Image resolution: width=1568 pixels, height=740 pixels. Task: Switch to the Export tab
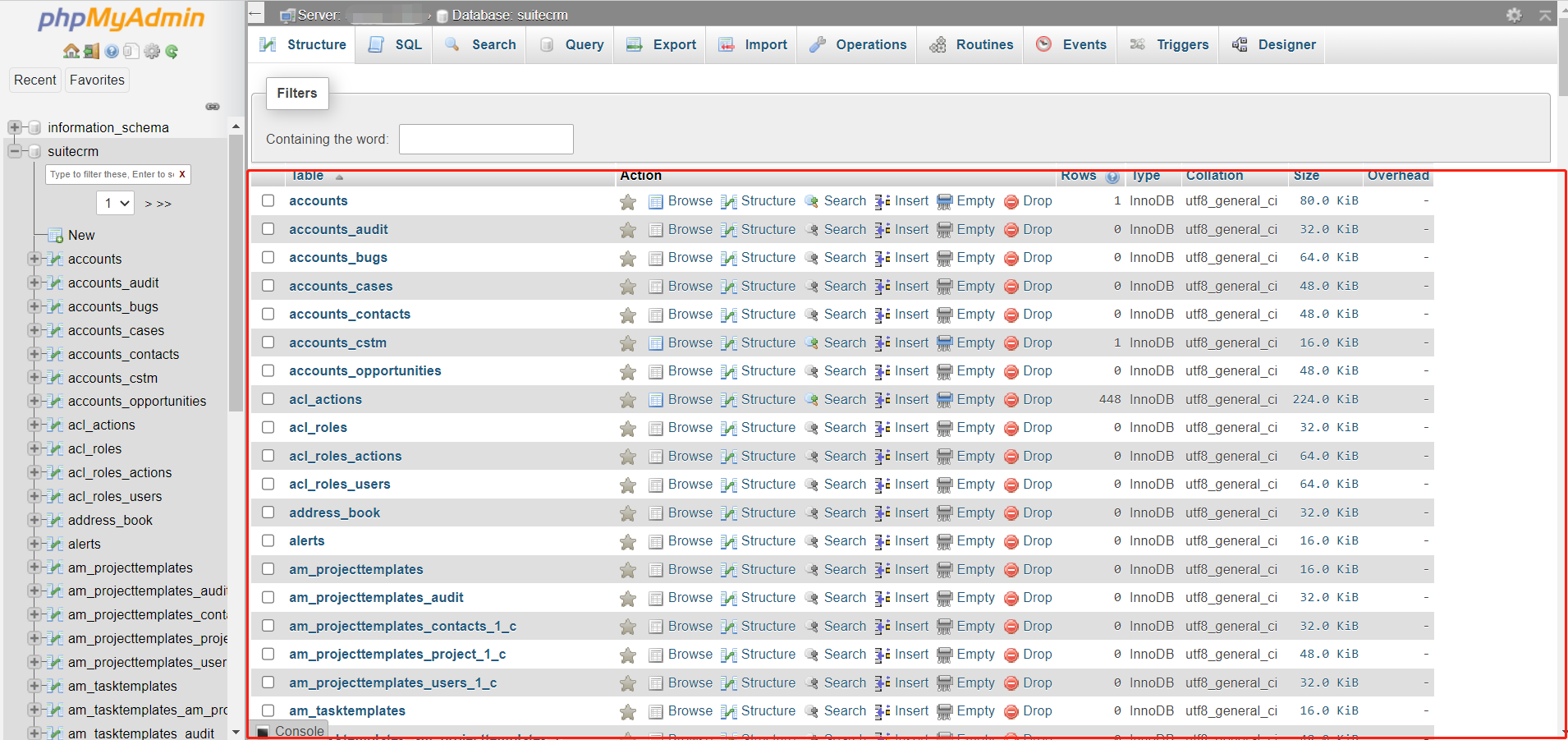pyautogui.click(x=661, y=45)
